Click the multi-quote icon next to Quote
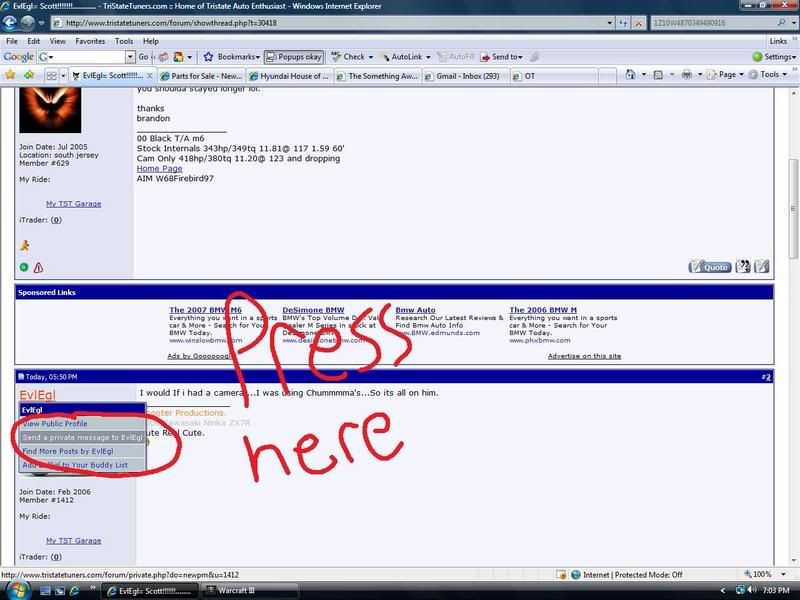This screenshot has width=800, height=600. (x=743, y=266)
